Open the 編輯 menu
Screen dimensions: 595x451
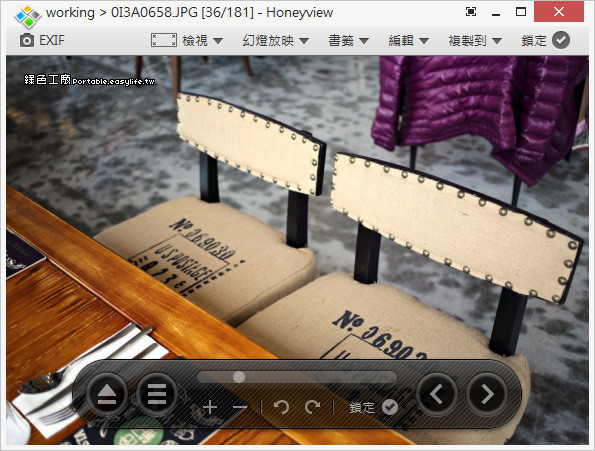click(x=408, y=40)
